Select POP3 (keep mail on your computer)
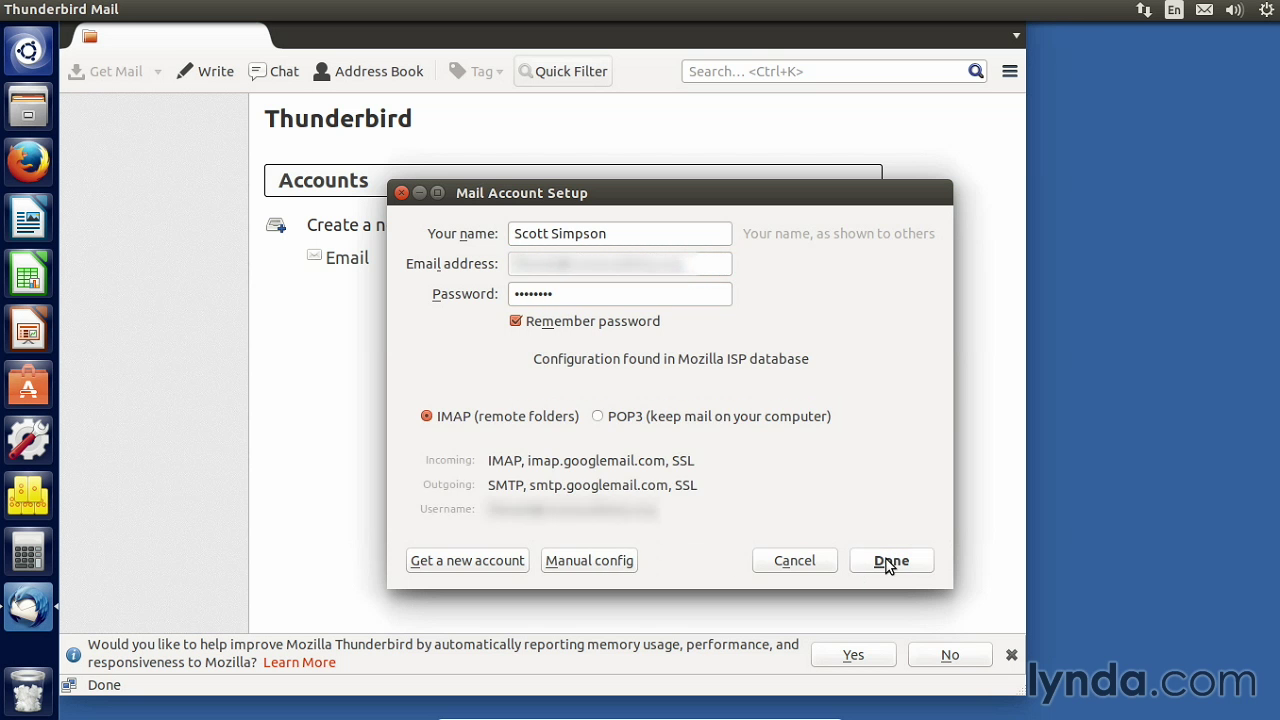This screenshot has height=720, width=1280. coord(598,416)
